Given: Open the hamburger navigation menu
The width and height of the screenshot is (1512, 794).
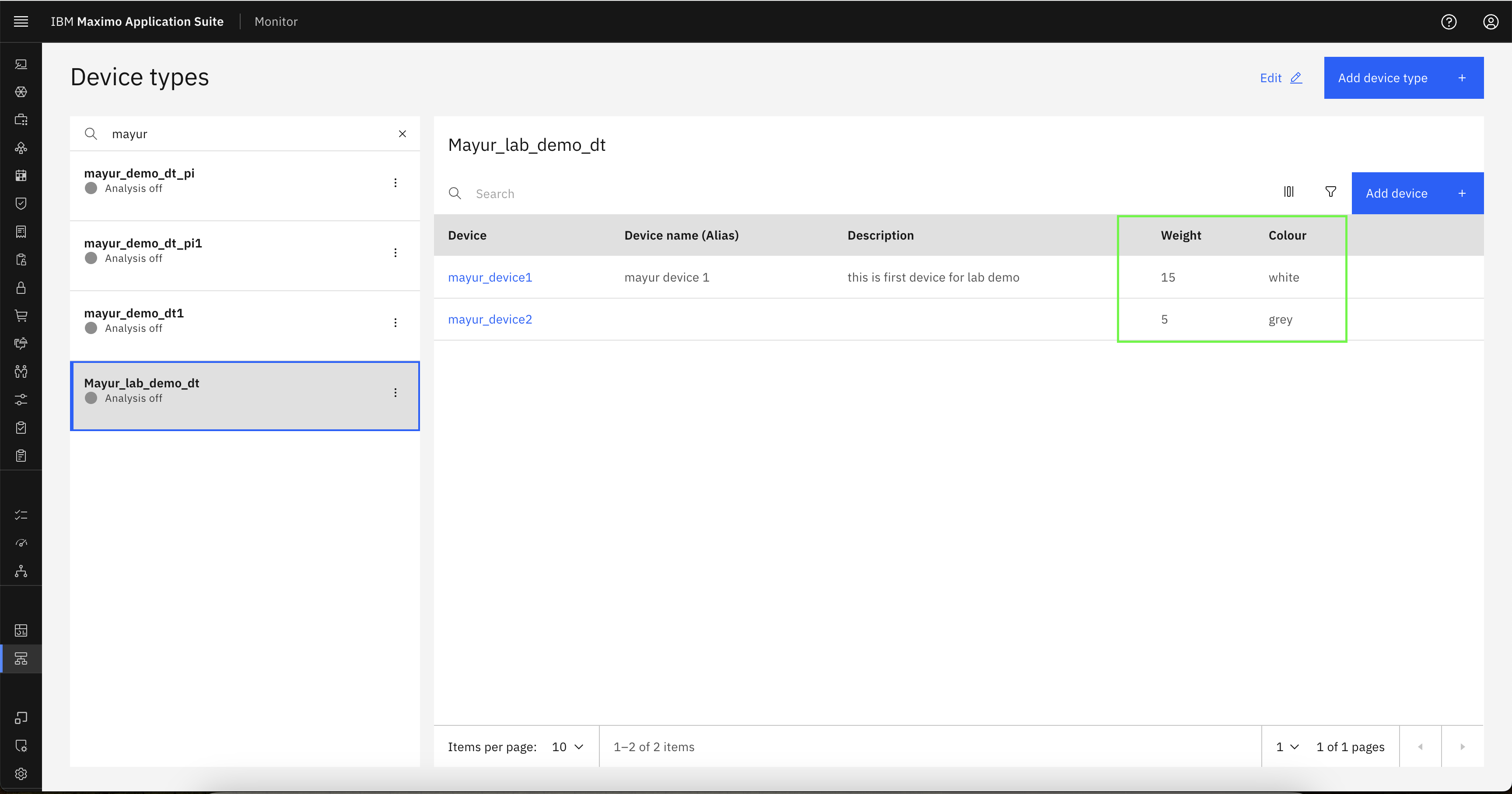Looking at the screenshot, I should tap(21, 22).
